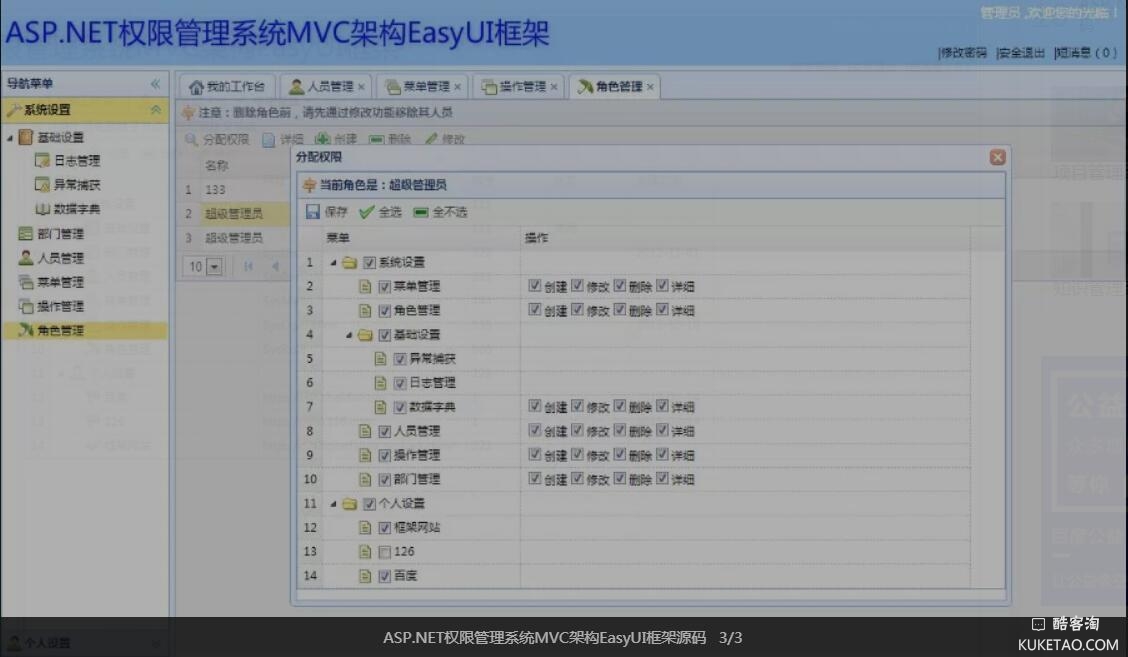Toggle the 删除 checkbox in the 数据字典 row
The image size is (1128, 657).
tap(619, 406)
